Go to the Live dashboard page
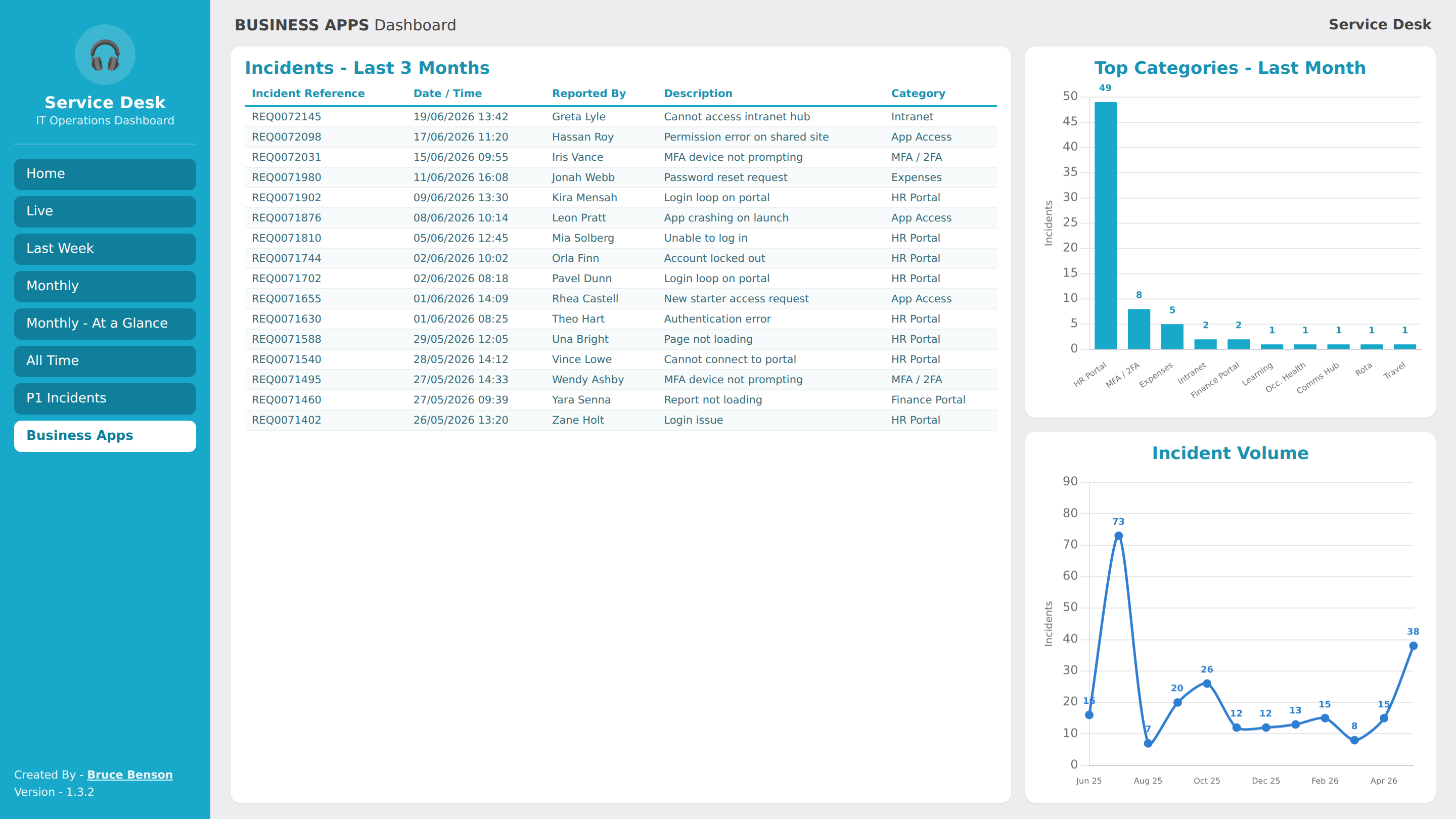Screen dimensions: 1456x819 pyautogui.click(x=105, y=211)
